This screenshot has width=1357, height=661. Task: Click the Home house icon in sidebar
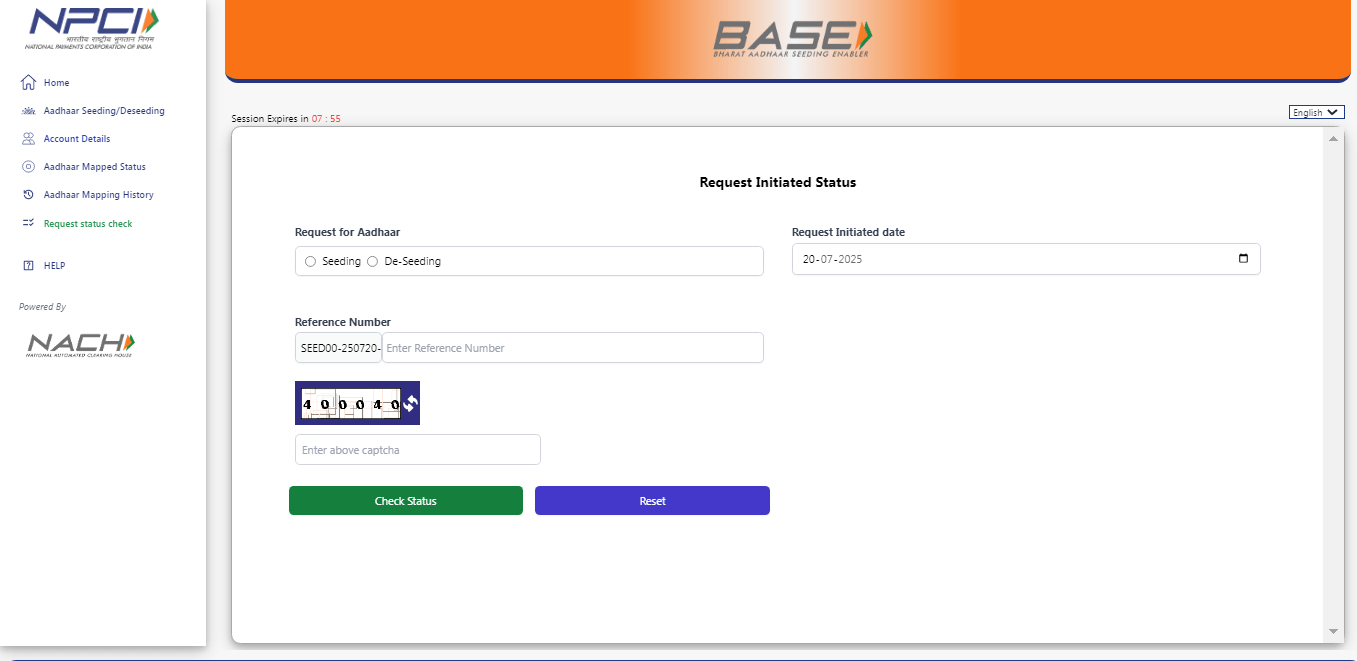coord(28,83)
